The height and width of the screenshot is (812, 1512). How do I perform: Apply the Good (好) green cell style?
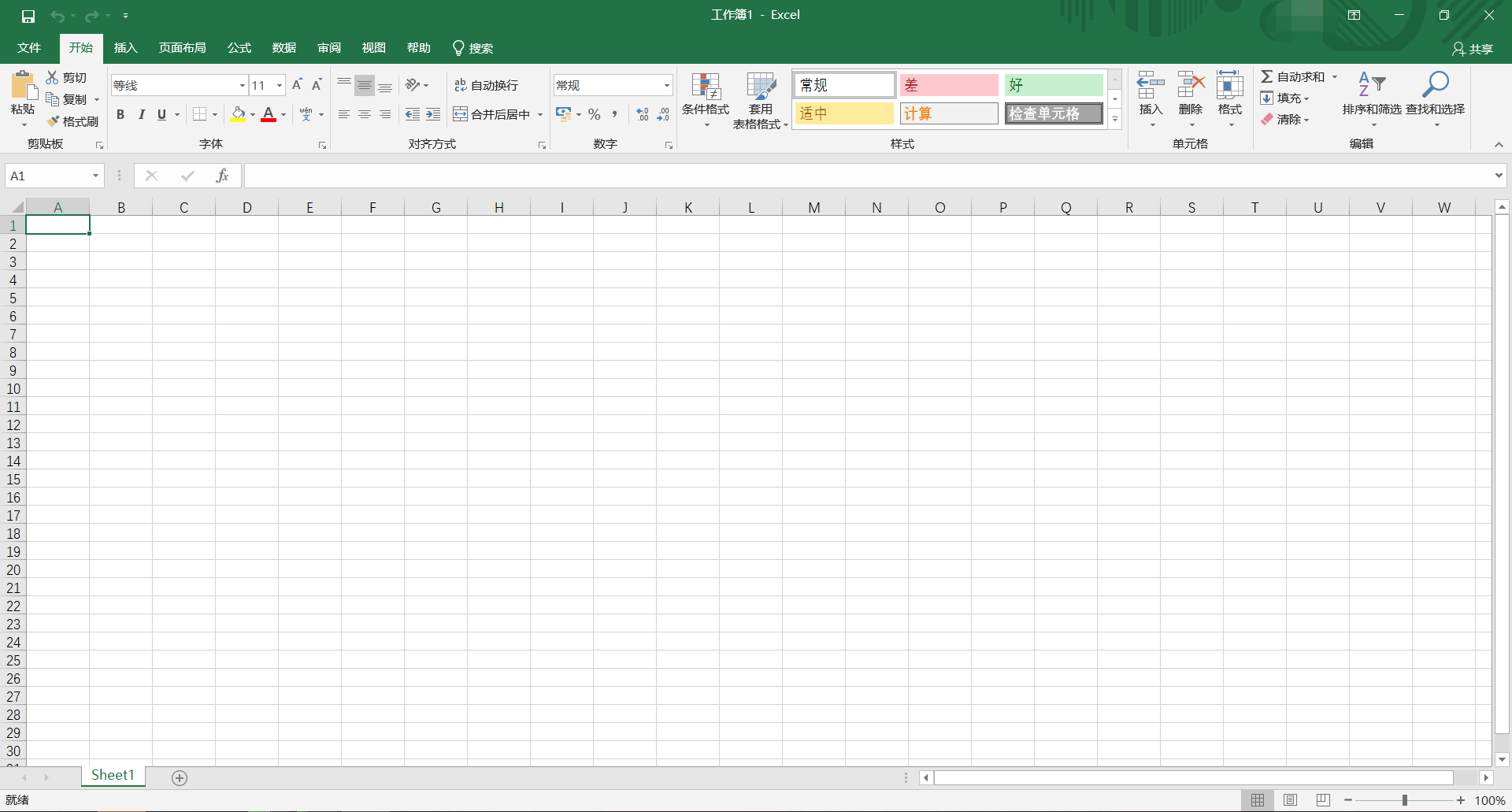(1053, 85)
